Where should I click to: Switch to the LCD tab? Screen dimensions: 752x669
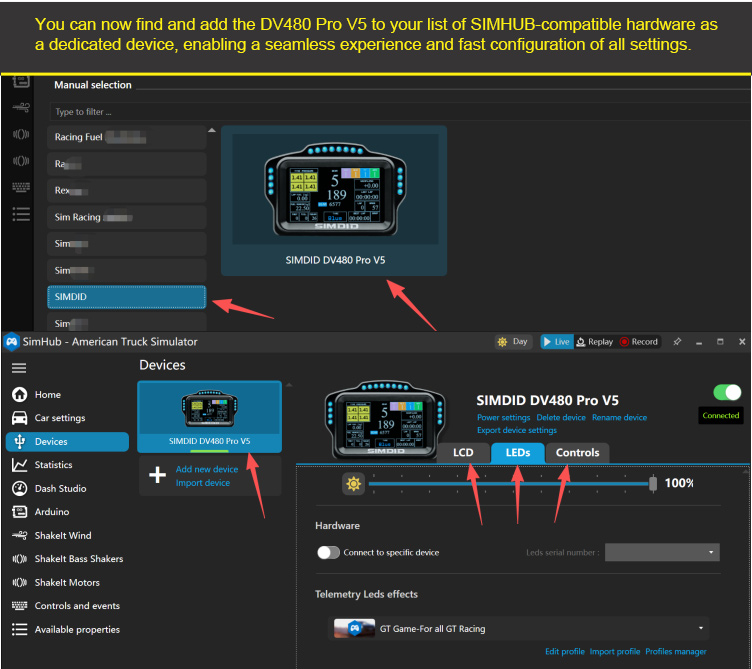click(463, 453)
